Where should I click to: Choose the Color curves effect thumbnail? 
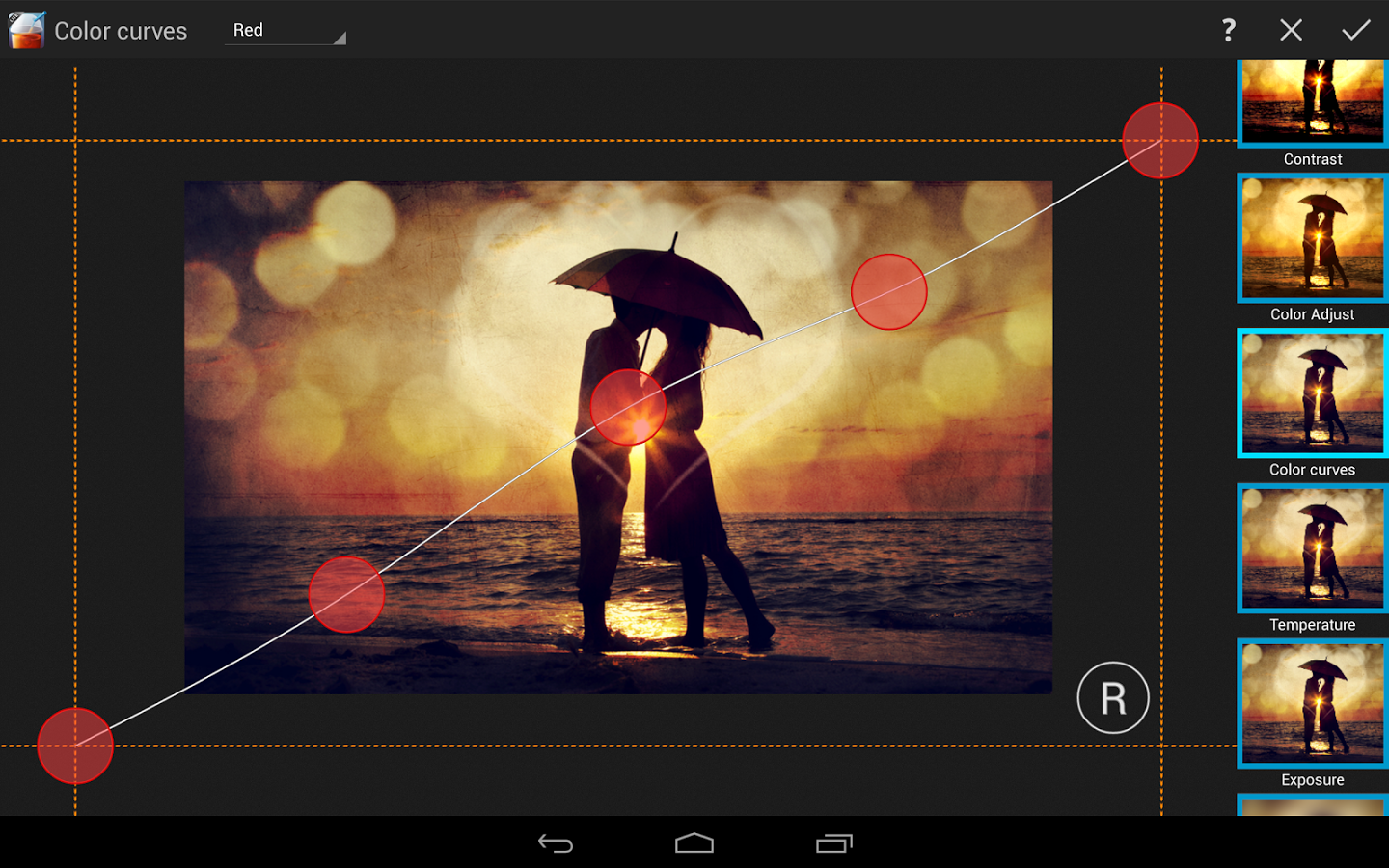click(1313, 393)
